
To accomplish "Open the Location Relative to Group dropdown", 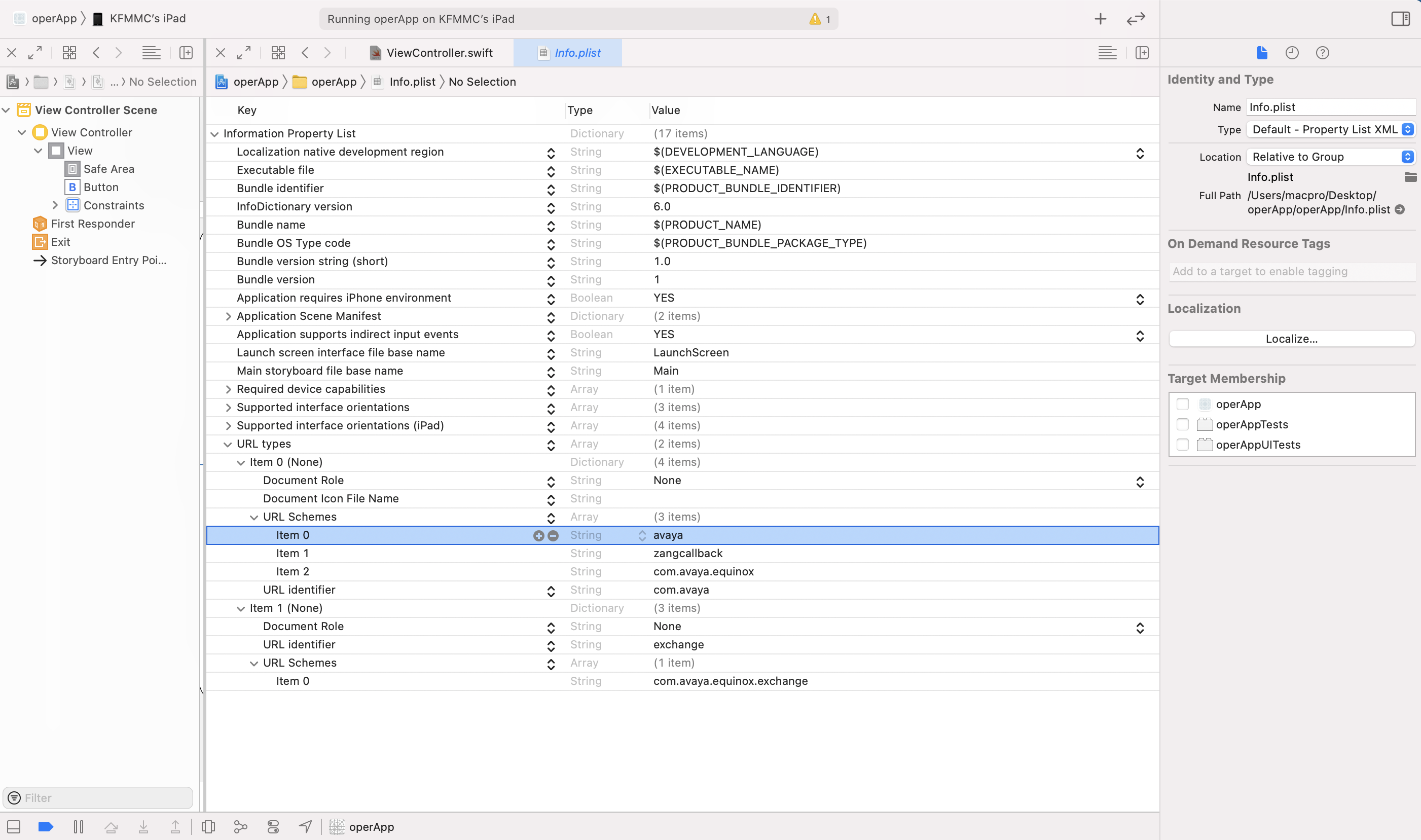I will coord(1330,157).
